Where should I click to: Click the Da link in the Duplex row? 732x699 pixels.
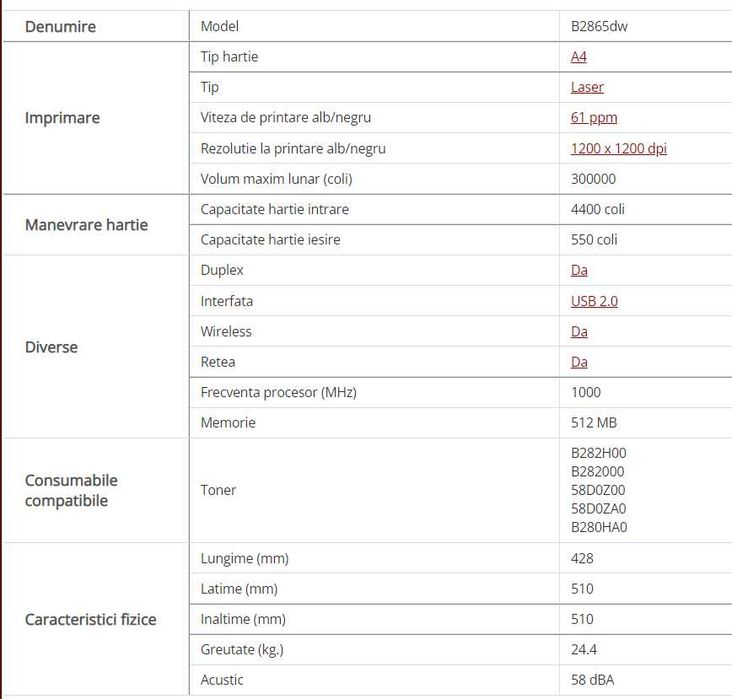(x=579, y=270)
